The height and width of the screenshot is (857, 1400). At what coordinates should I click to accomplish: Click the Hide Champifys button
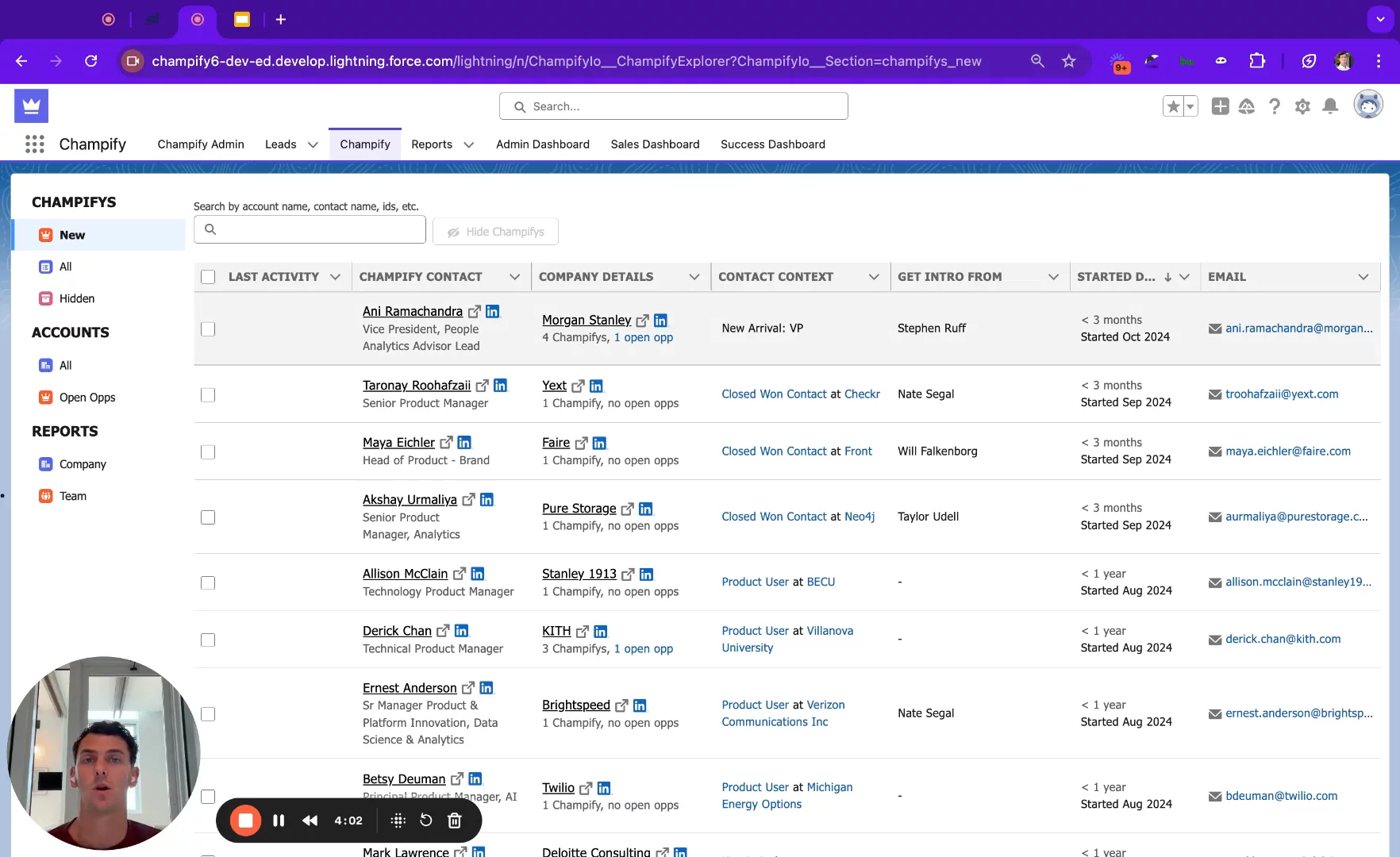coord(495,232)
